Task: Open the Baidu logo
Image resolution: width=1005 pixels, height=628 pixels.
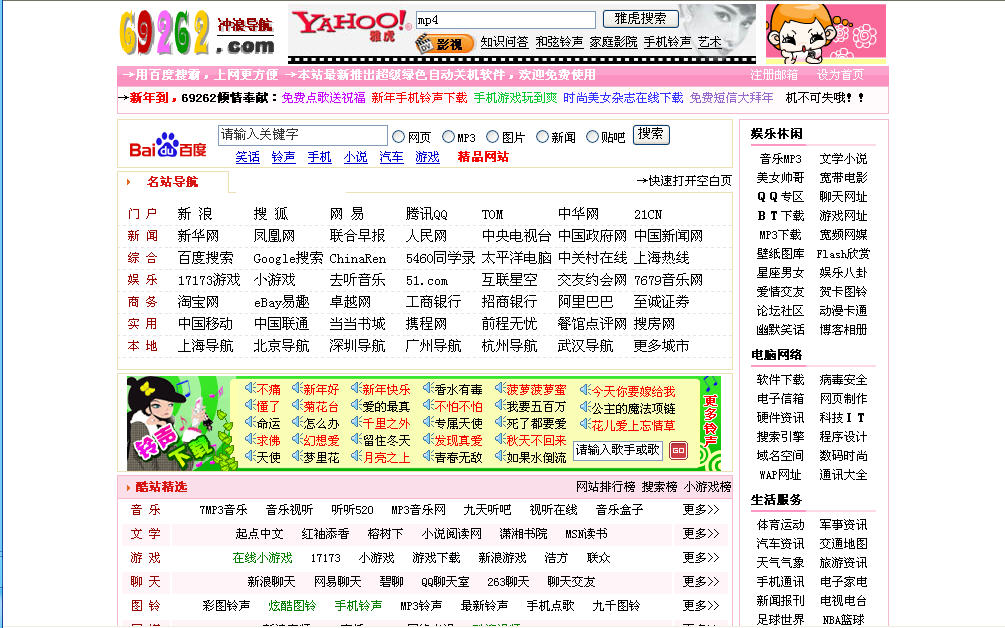Action: [x=168, y=145]
